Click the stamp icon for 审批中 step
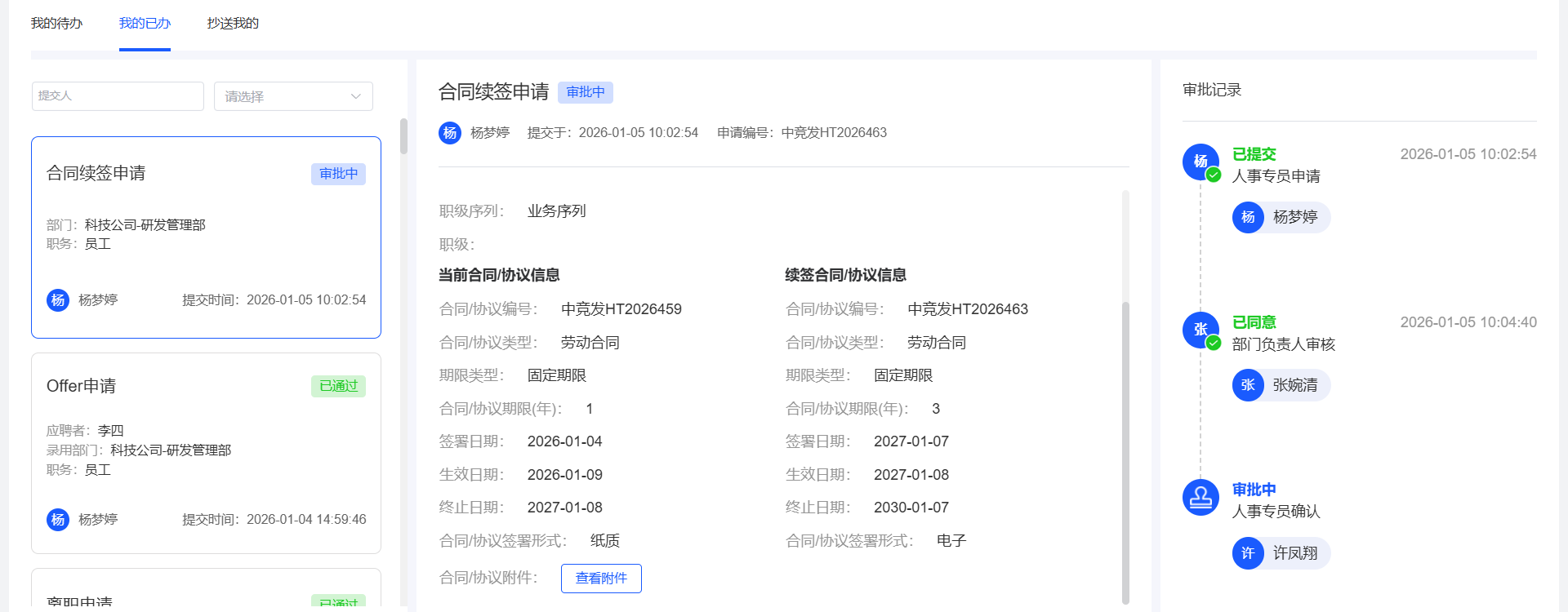Image resolution: width=1568 pixels, height=612 pixels. (1200, 496)
